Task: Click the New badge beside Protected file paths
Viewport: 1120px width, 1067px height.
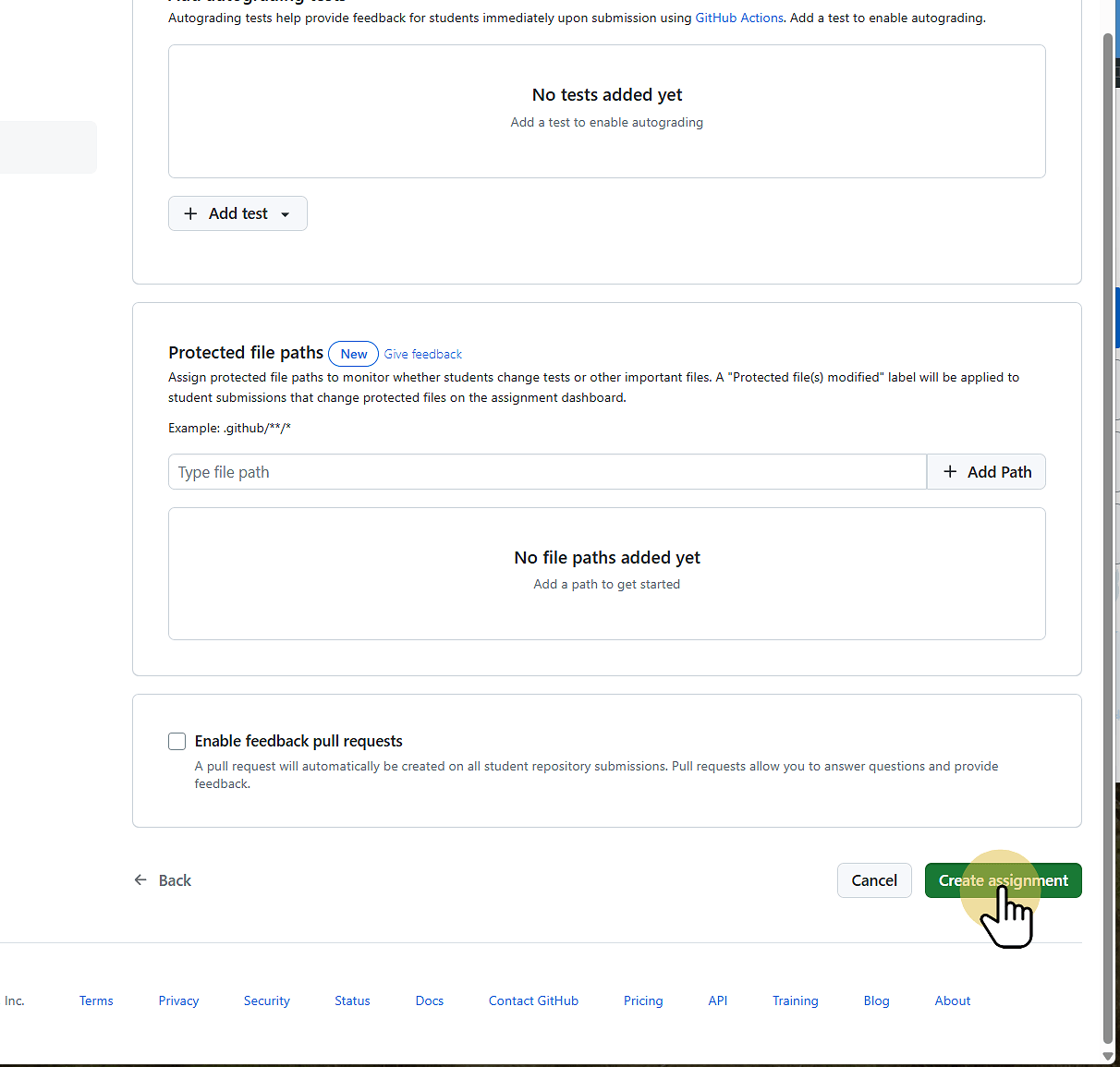Action: tap(353, 354)
